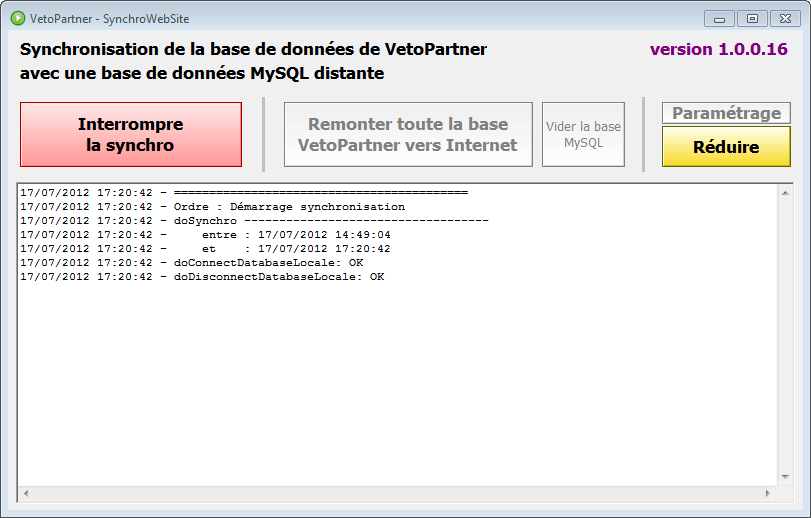Maximize the SynchroWebSite window

[x=752, y=18]
